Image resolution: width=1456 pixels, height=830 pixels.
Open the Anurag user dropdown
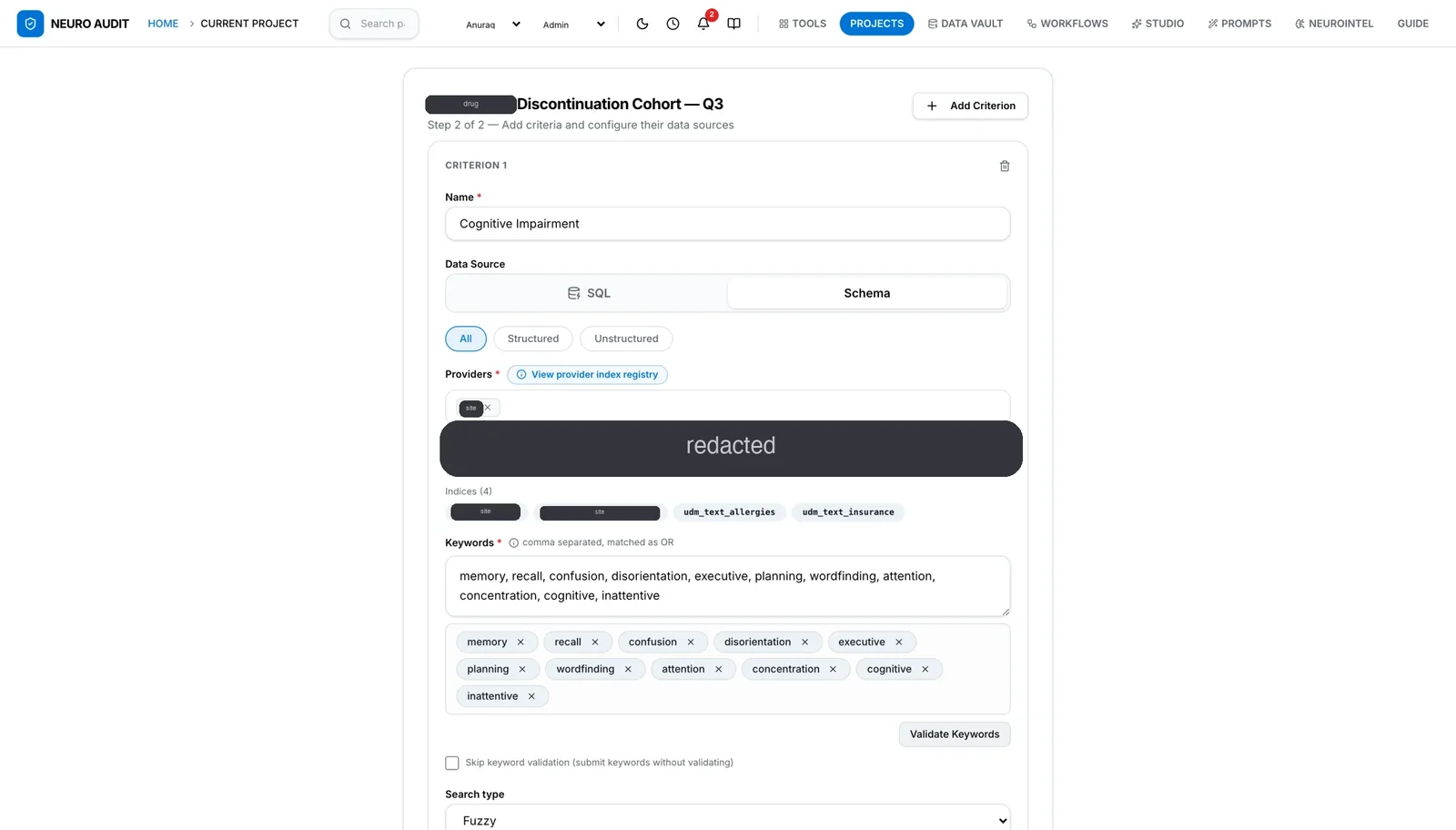pyautogui.click(x=492, y=25)
